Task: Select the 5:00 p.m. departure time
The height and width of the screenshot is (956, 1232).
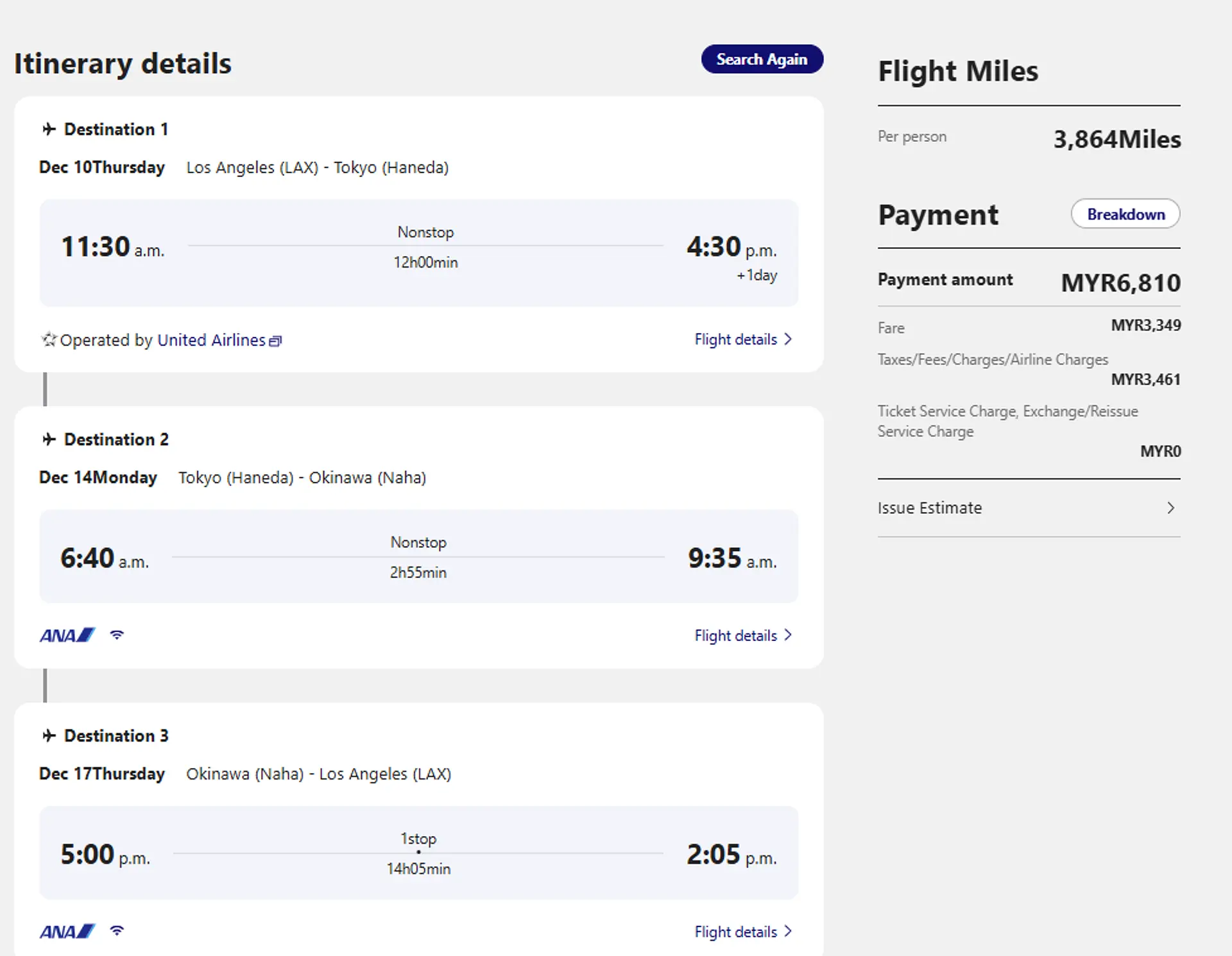Action: (x=105, y=855)
